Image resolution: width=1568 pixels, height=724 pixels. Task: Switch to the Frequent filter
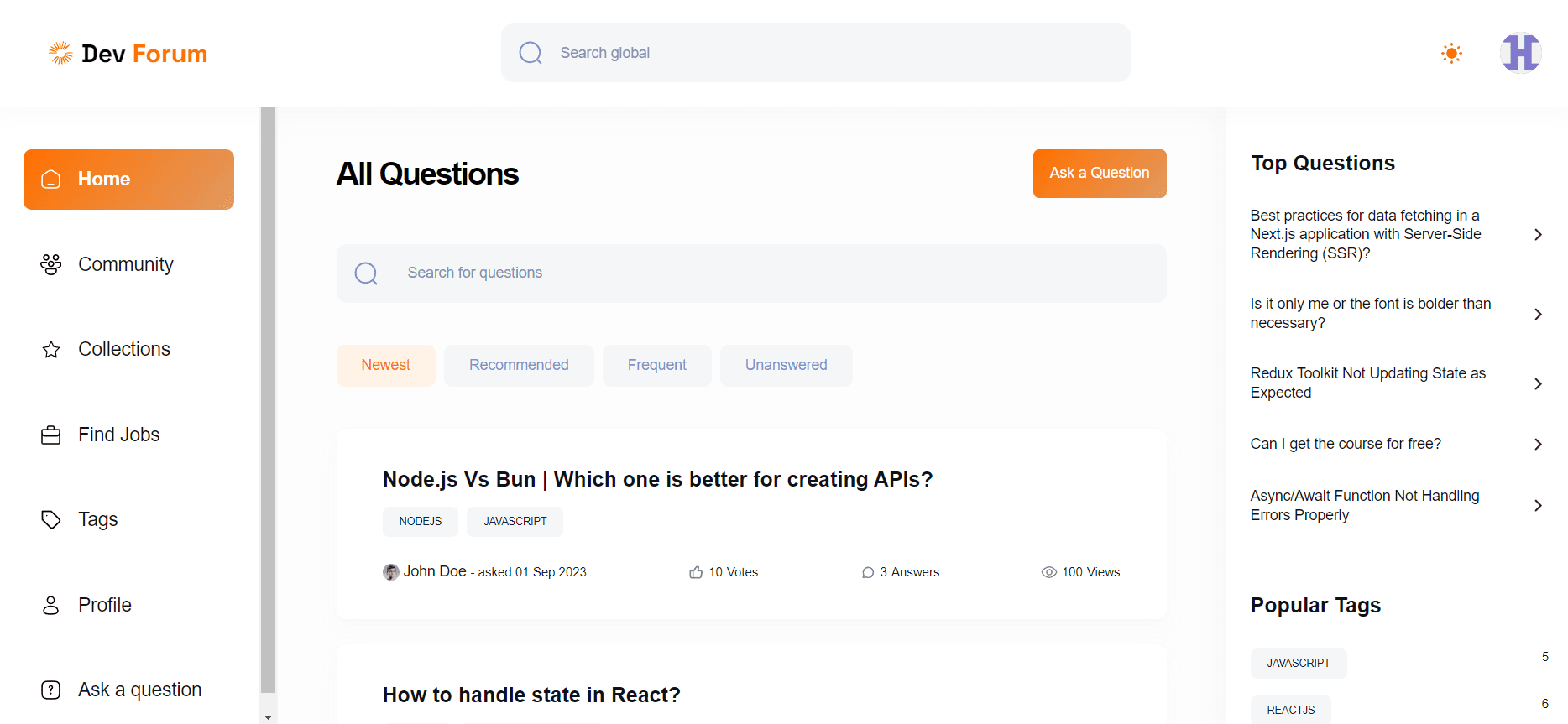pos(657,366)
